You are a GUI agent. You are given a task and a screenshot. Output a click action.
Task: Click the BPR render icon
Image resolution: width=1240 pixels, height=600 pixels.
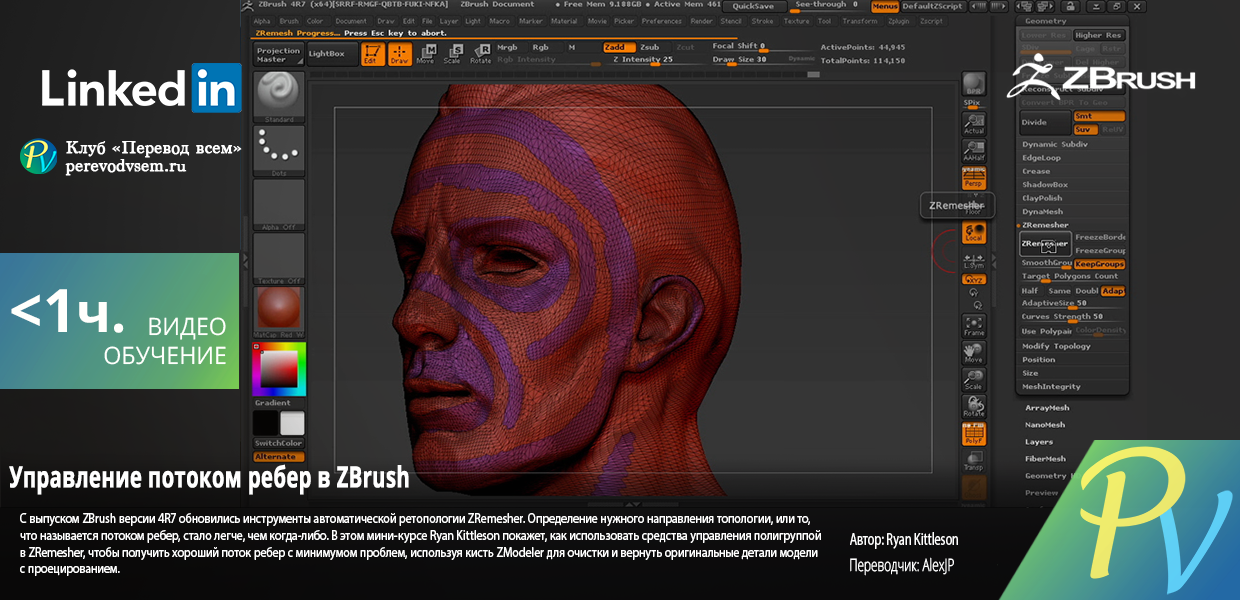973,84
